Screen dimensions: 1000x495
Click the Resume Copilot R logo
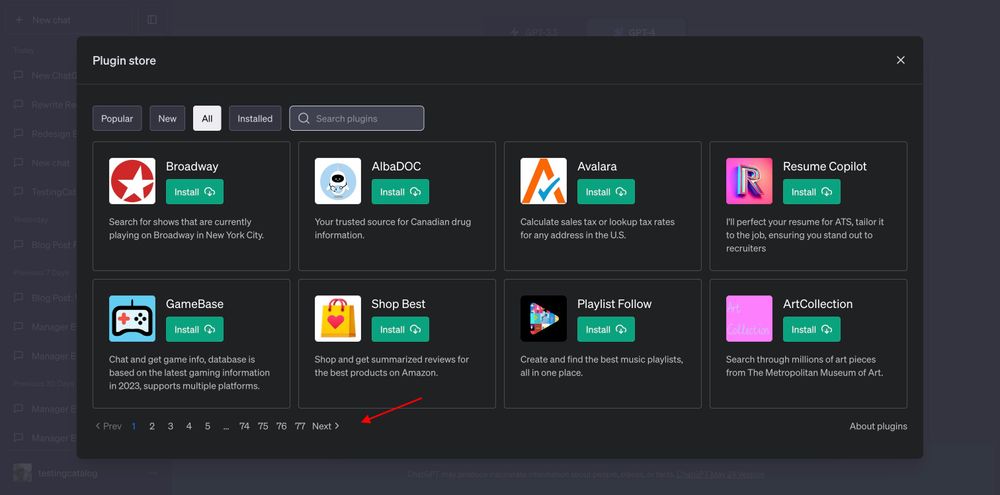pos(749,181)
